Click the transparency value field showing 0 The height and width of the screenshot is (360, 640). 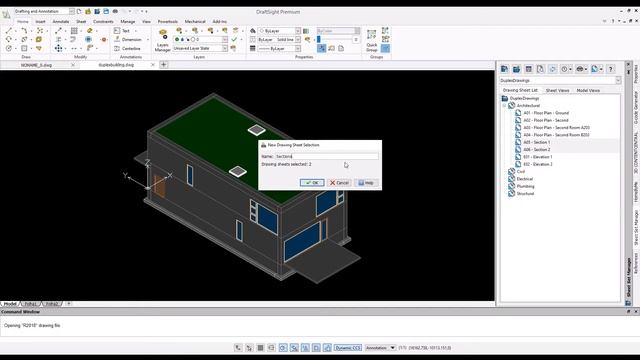[356, 40]
